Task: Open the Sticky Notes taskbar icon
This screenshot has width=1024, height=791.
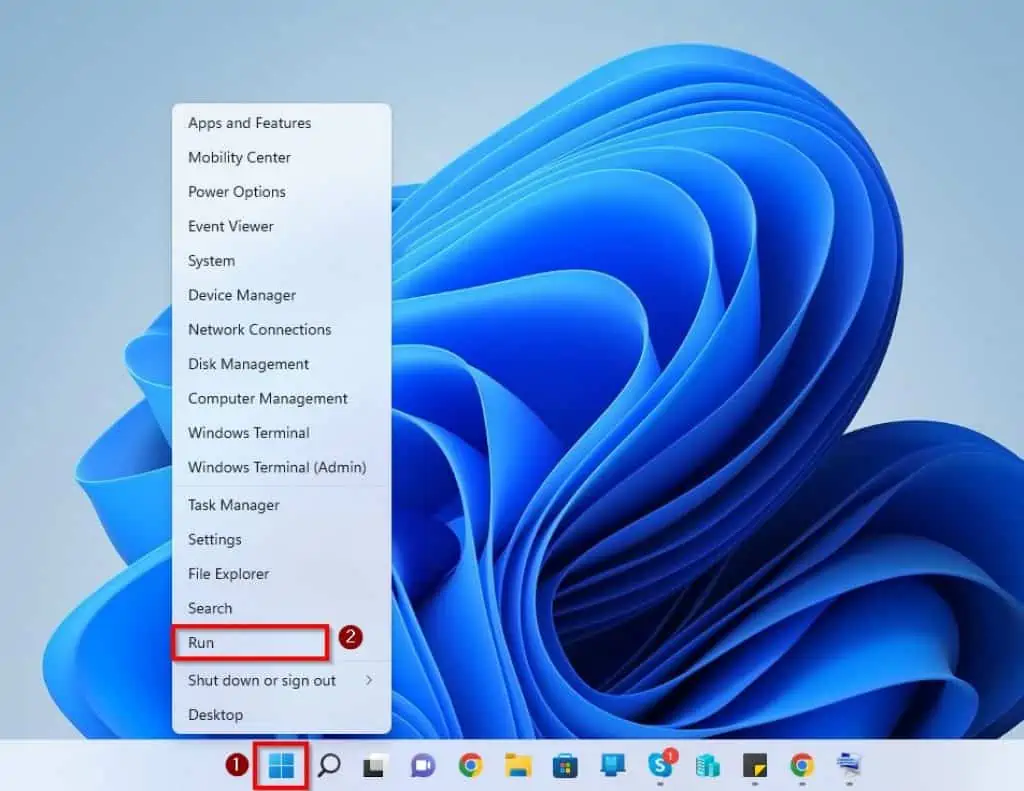Action: [x=754, y=766]
